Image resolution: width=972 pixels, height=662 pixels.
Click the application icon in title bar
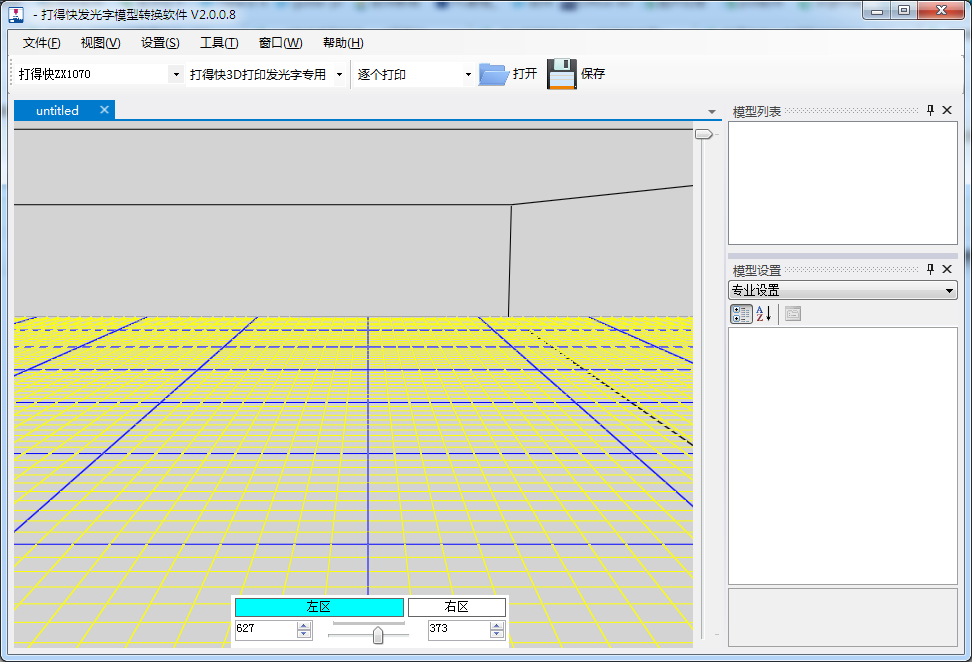(x=17, y=14)
